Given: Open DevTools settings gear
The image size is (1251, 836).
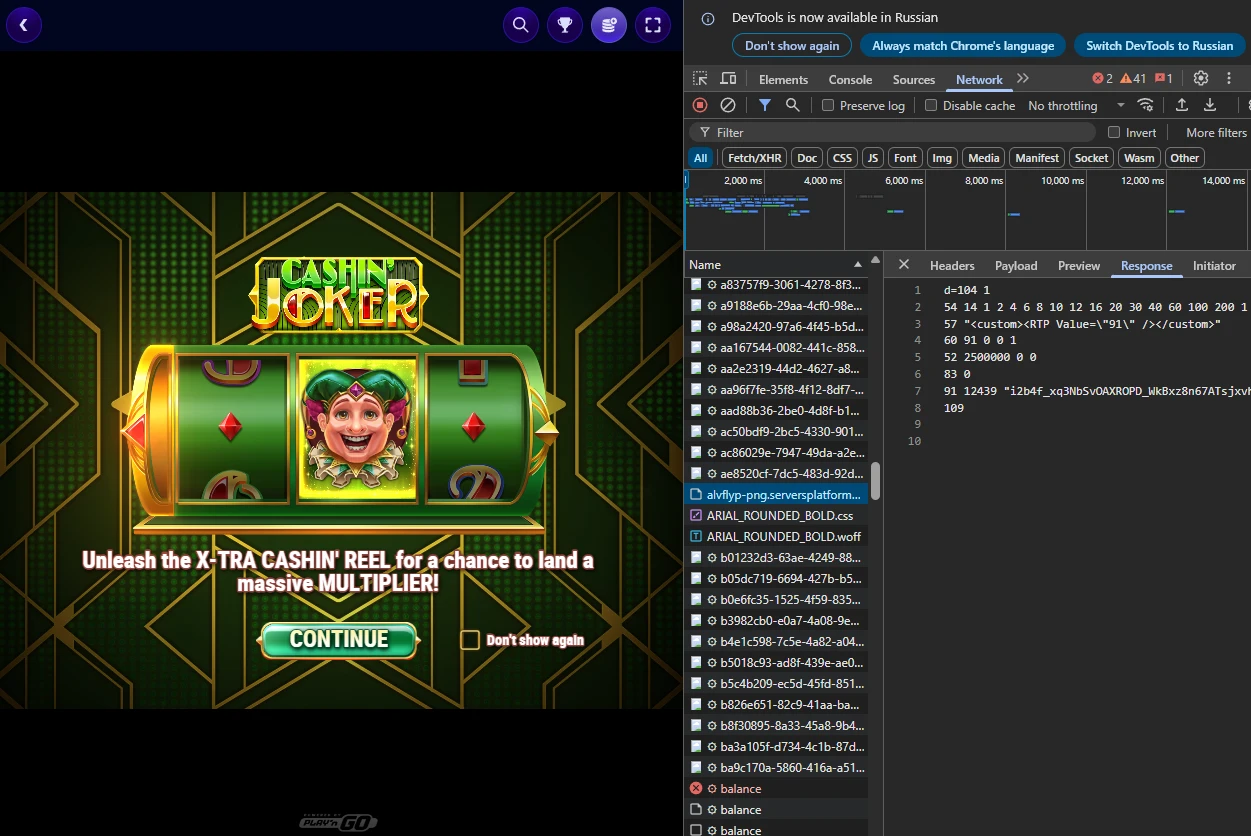Looking at the screenshot, I should (x=1201, y=79).
